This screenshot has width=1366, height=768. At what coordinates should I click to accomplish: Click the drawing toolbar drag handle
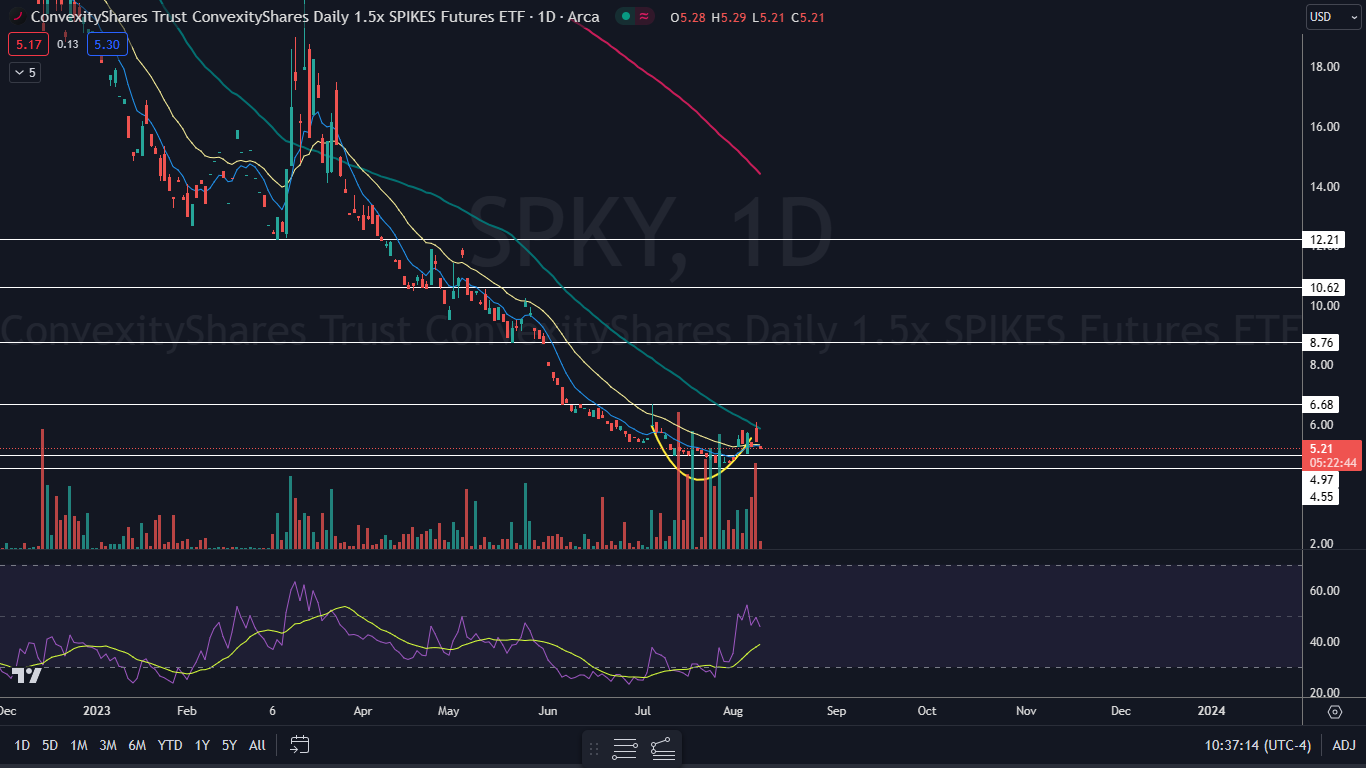pyautogui.click(x=594, y=748)
